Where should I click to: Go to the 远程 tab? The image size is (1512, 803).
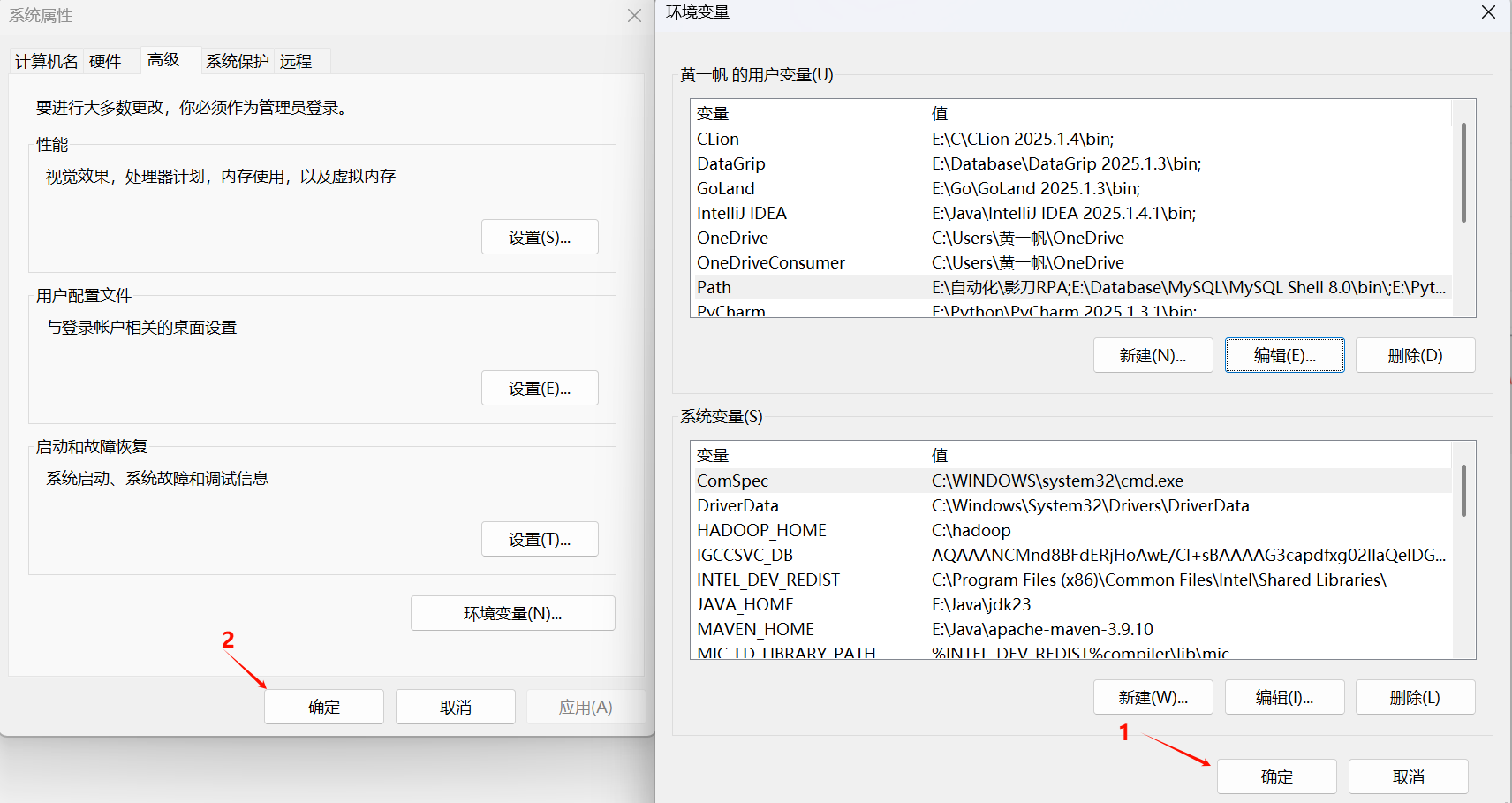(x=296, y=62)
